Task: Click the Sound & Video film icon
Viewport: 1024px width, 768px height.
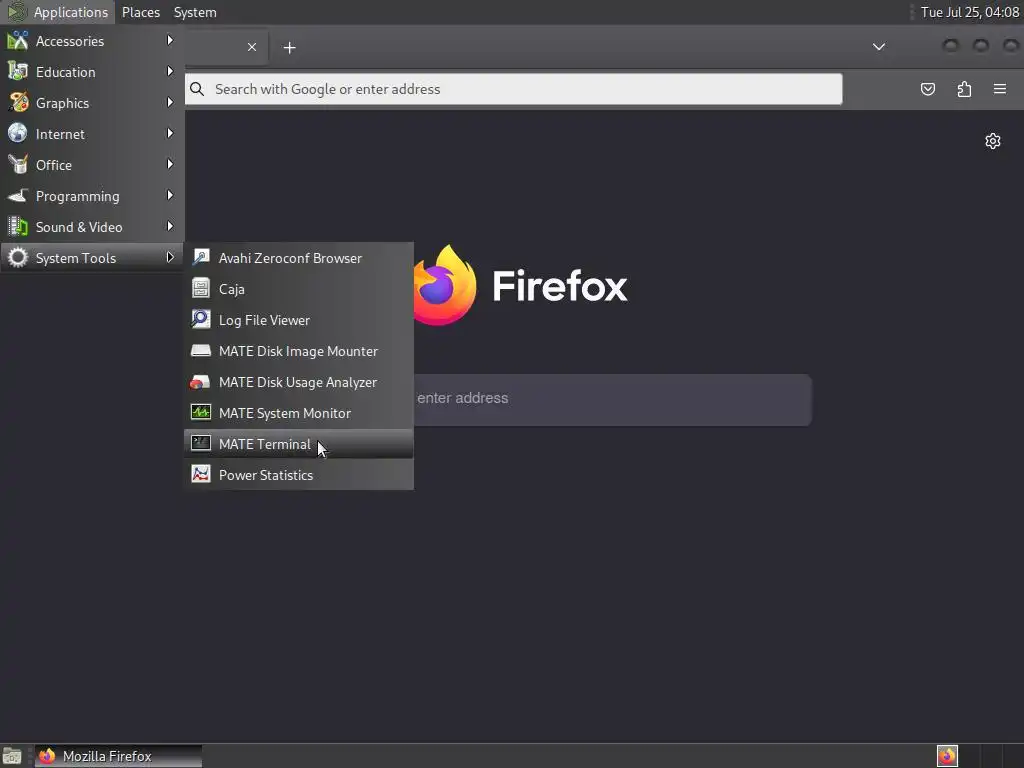Action: coord(18,227)
